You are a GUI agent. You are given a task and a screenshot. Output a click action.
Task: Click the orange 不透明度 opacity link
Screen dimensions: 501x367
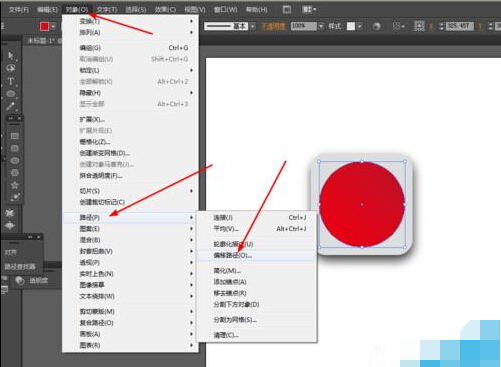(273, 26)
